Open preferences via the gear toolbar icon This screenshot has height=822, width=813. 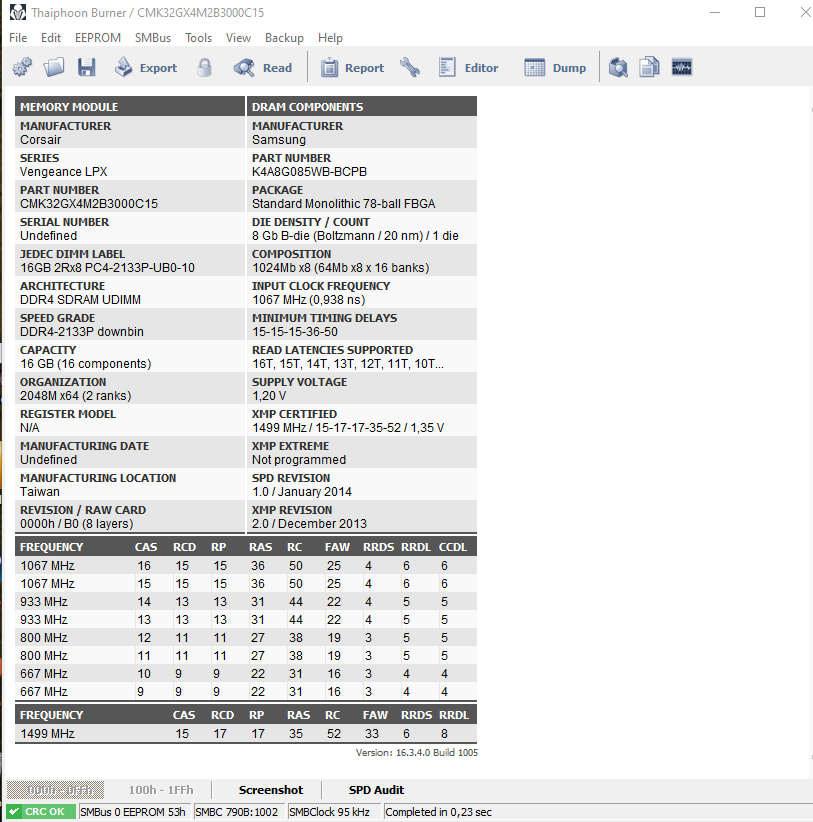(x=21, y=67)
